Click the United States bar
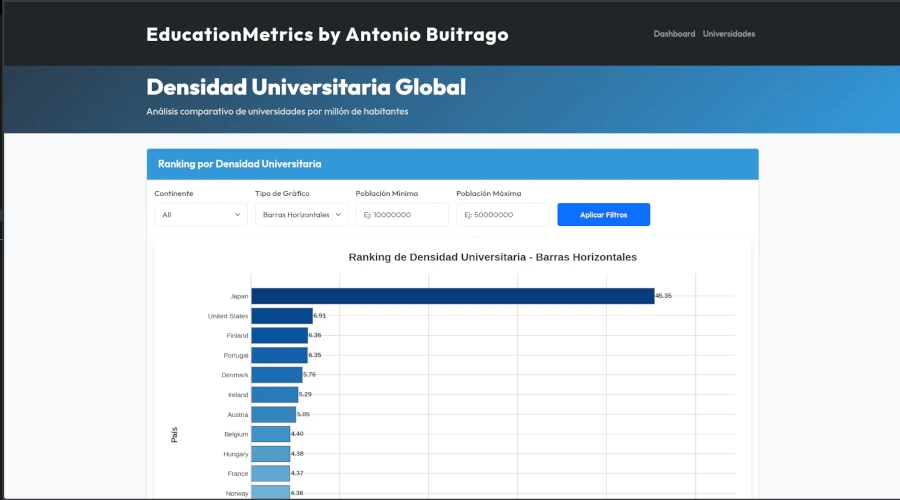This screenshot has height=500, width=900. click(x=282, y=316)
